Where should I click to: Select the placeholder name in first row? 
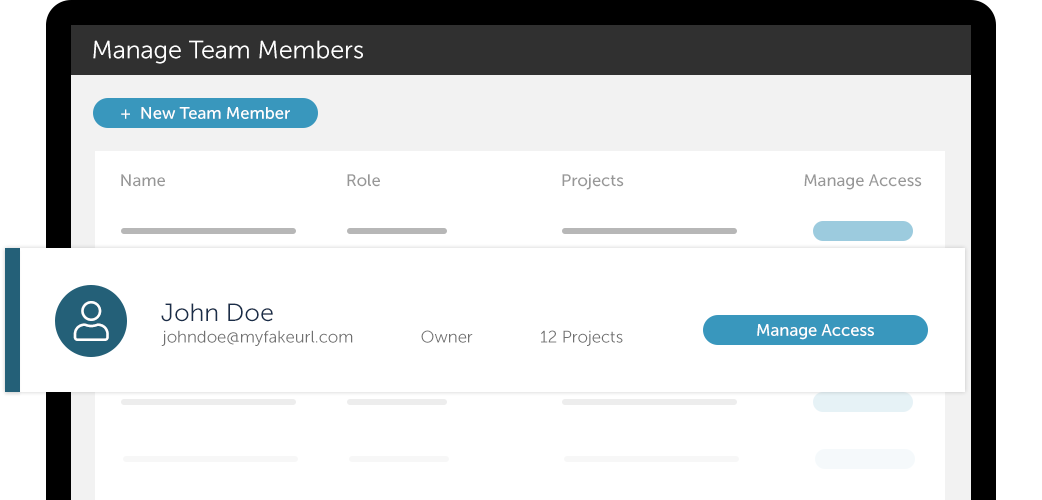point(208,231)
